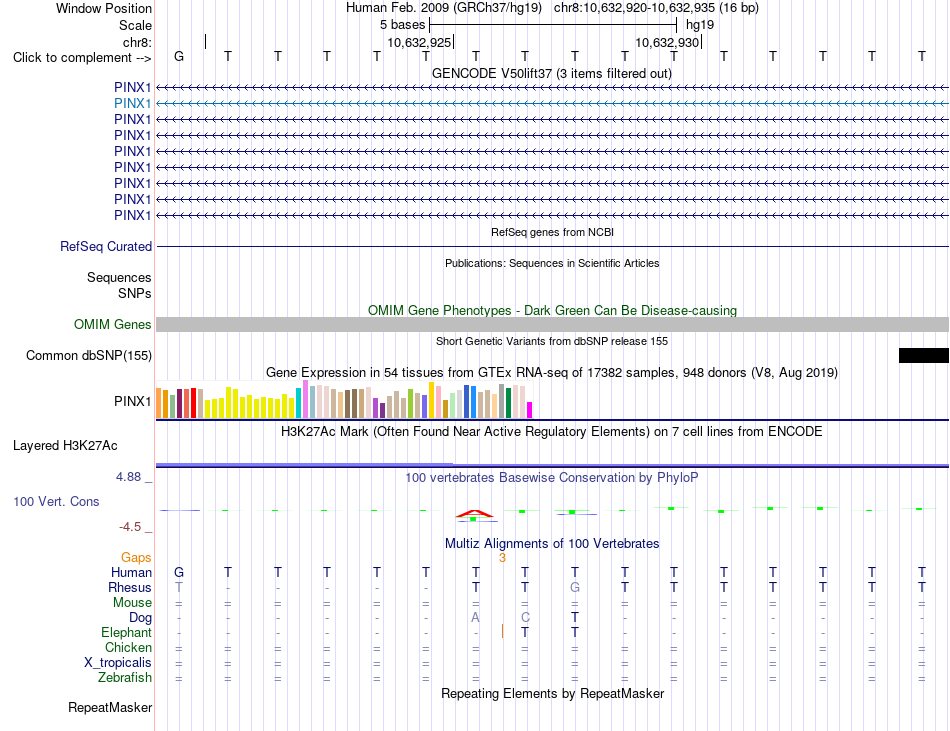
Task: Click the -4.5 lower conservation scale value
Action: 130,527
